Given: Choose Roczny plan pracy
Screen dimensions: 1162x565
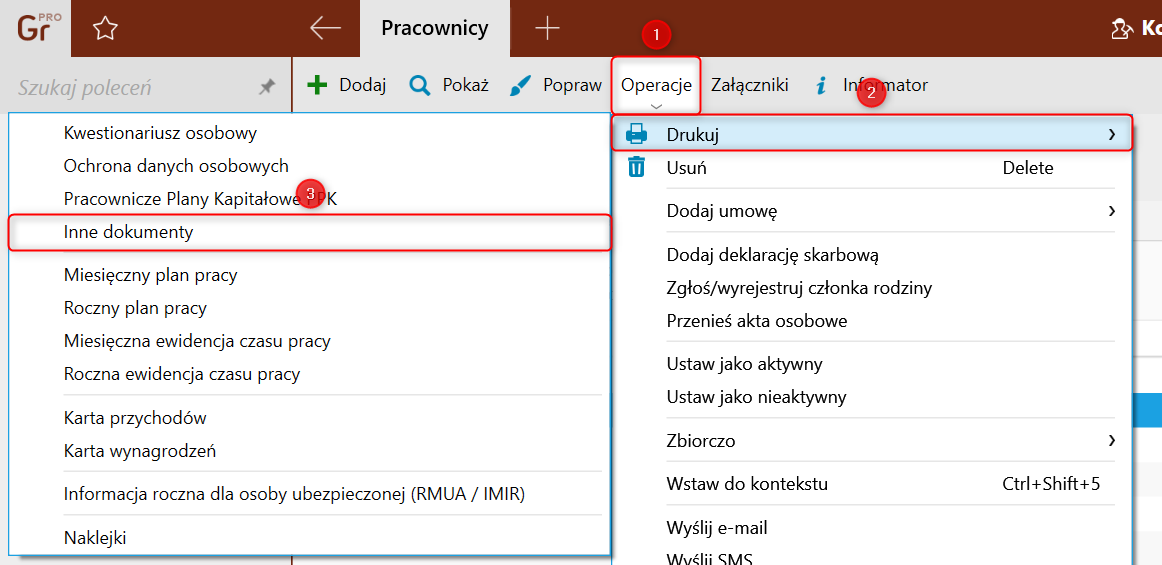Looking at the screenshot, I should point(309,308).
